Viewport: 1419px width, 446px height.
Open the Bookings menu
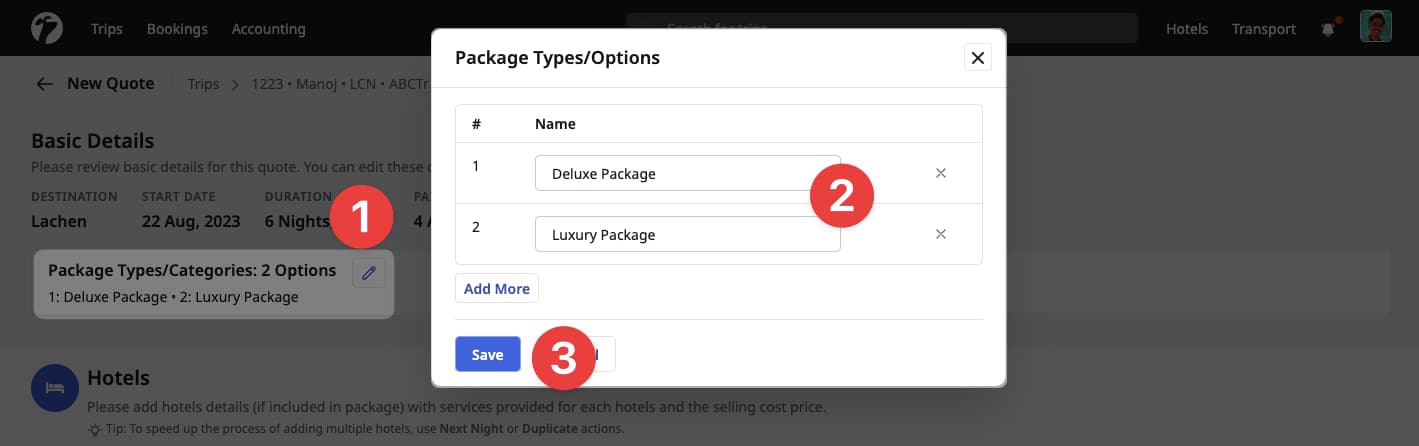pos(177,29)
